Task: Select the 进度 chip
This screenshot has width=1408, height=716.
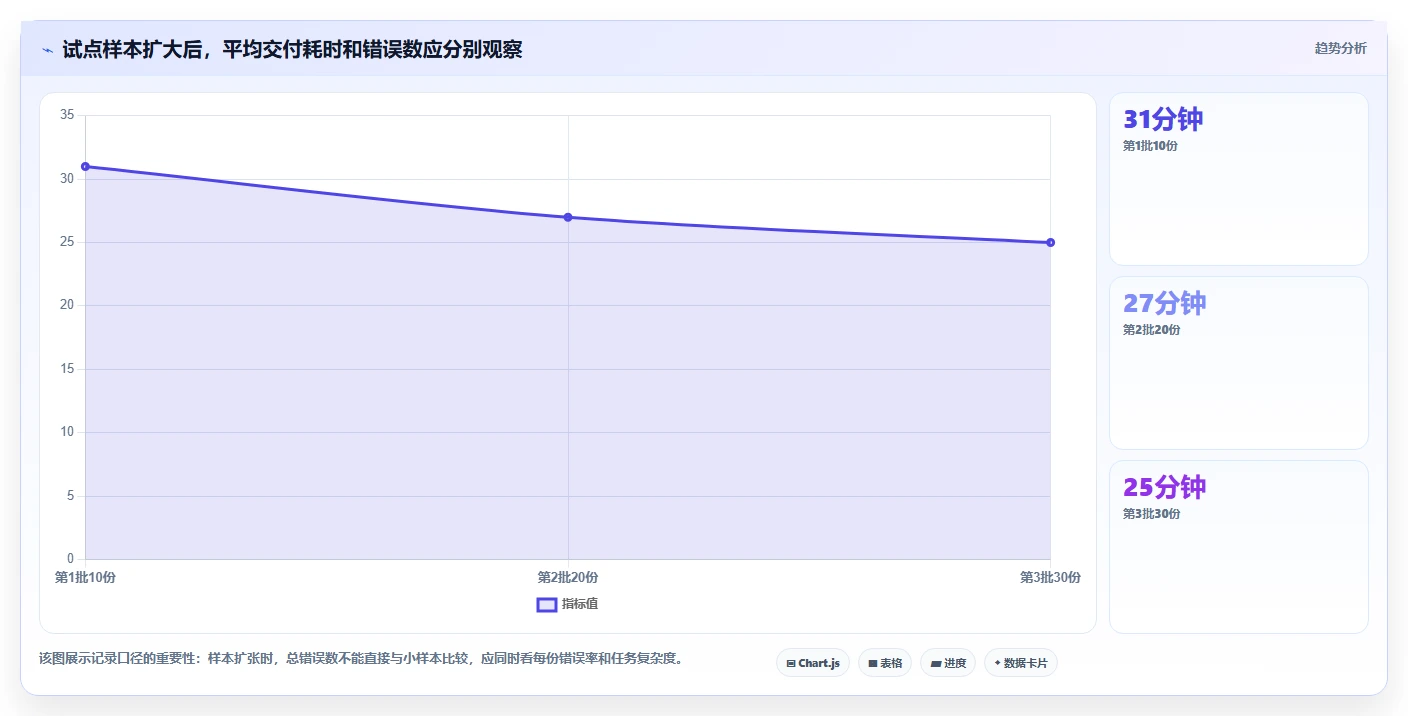Action: [x=948, y=663]
